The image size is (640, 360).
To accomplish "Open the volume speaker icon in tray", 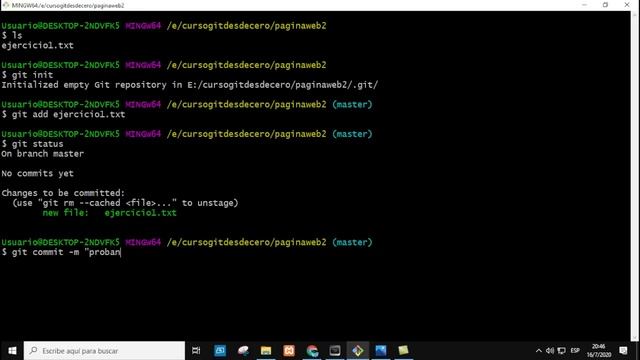I will tap(550, 351).
